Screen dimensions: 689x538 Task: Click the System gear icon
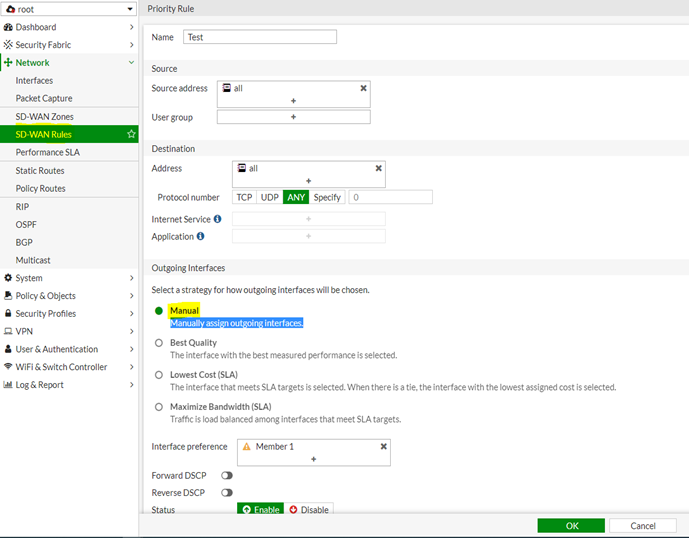tap(8, 278)
